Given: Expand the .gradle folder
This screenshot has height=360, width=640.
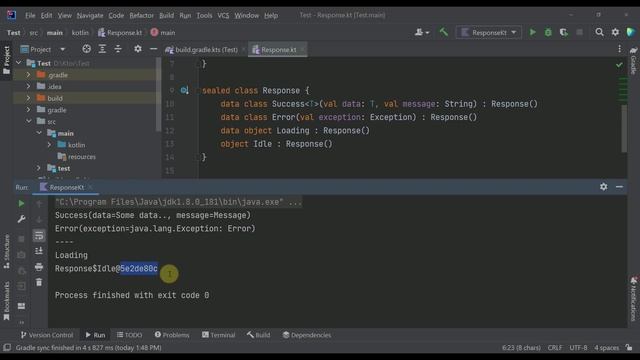Looking at the screenshot, I should [x=29, y=75].
